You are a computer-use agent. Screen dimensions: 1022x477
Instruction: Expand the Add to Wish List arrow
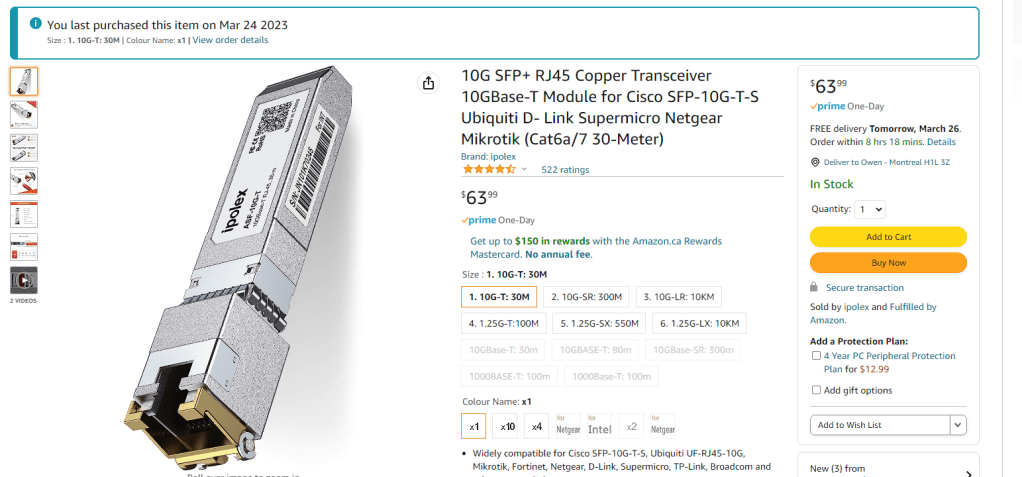click(x=958, y=425)
